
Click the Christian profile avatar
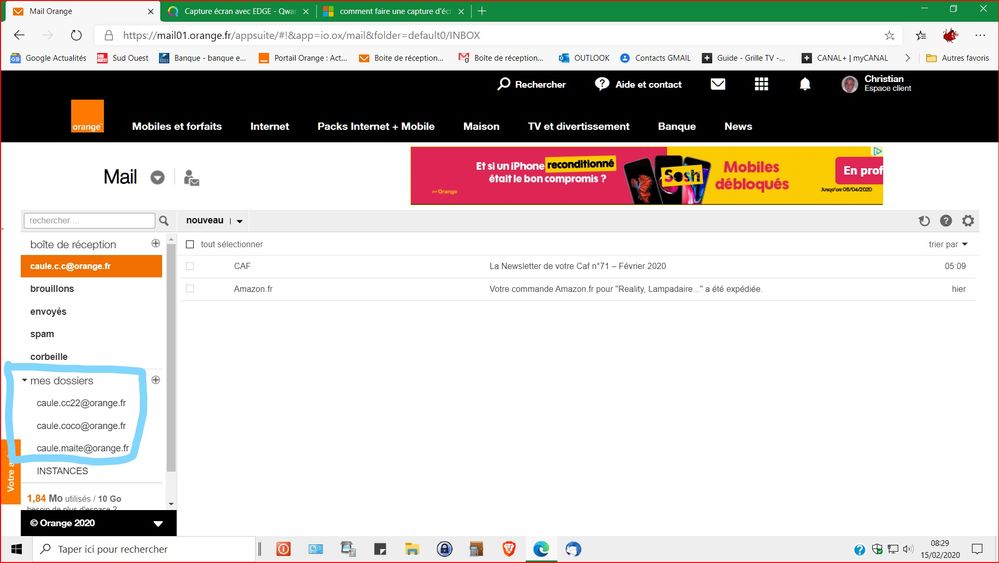click(850, 84)
